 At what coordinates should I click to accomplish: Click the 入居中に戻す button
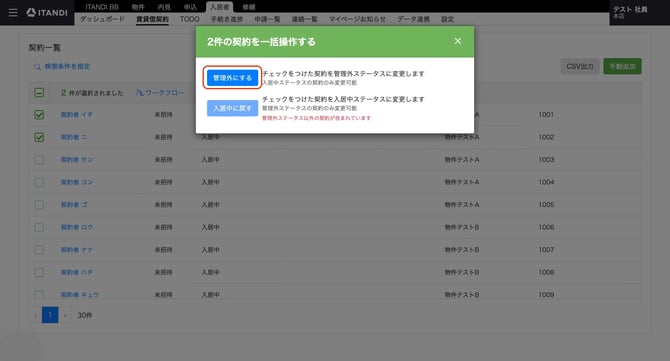pyautogui.click(x=232, y=108)
